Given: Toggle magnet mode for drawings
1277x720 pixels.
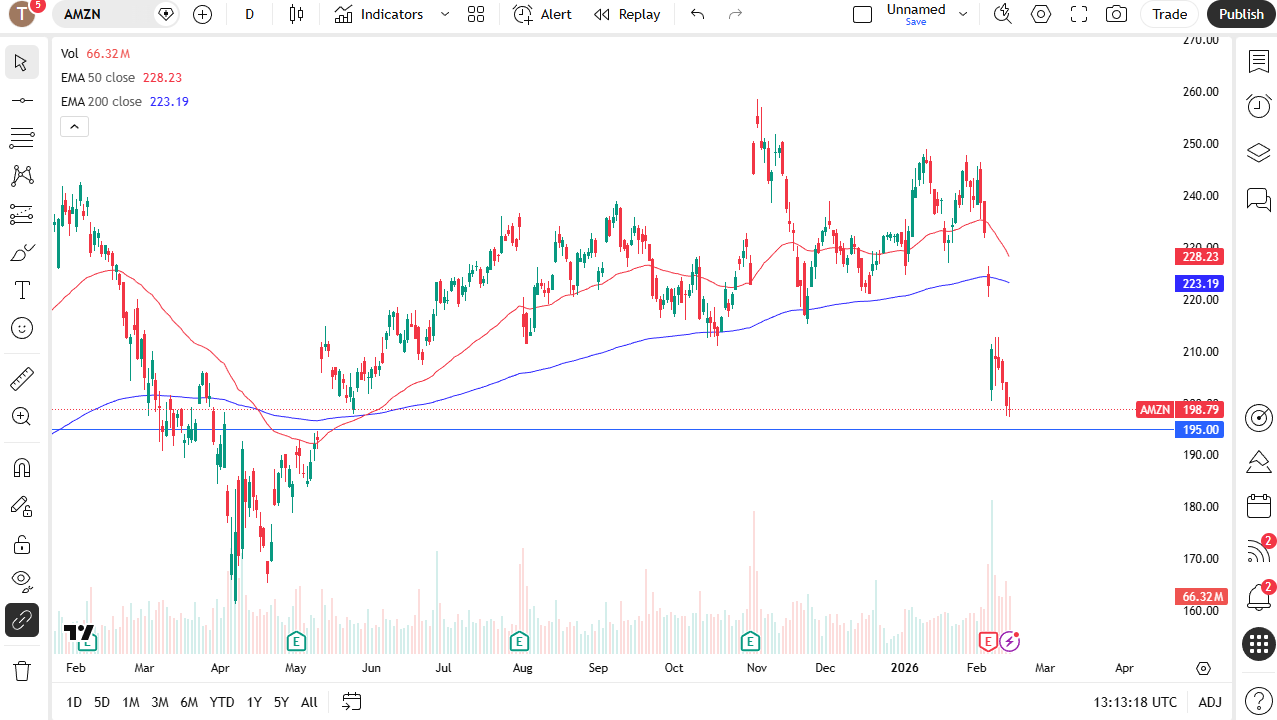Looking at the screenshot, I should pyautogui.click(x=21, y=468).
